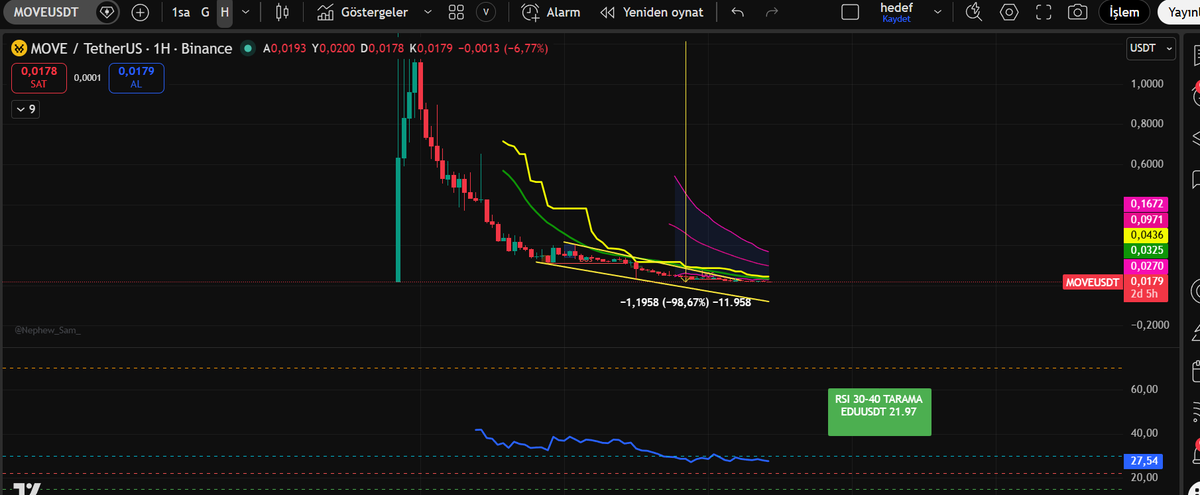Expand the hedef layout dropdown chevron

pyautogui.click(x=937, y=13)
